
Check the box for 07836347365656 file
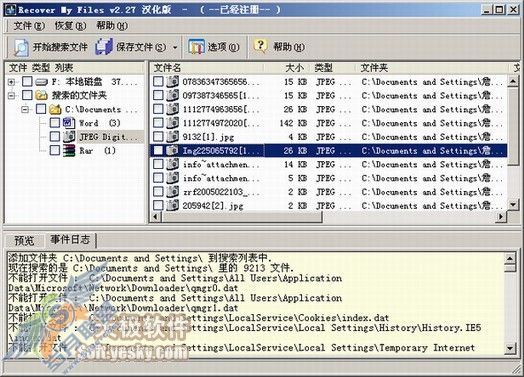158,82
